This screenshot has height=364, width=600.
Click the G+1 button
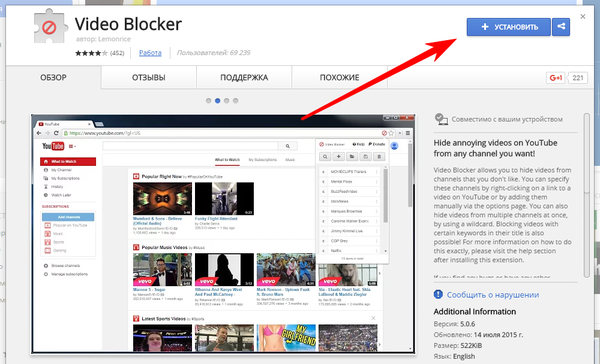coord(556,78)
